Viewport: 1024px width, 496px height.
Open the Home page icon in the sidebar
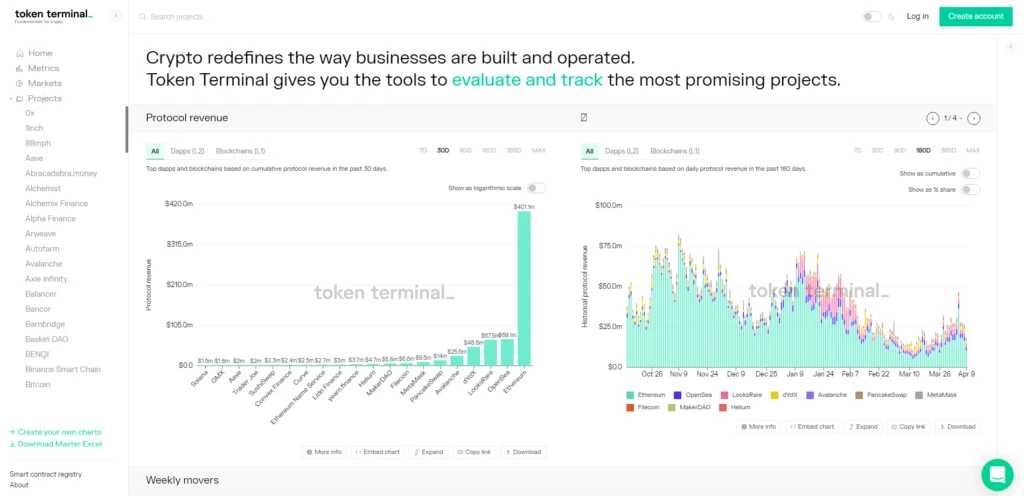point(20,54)
